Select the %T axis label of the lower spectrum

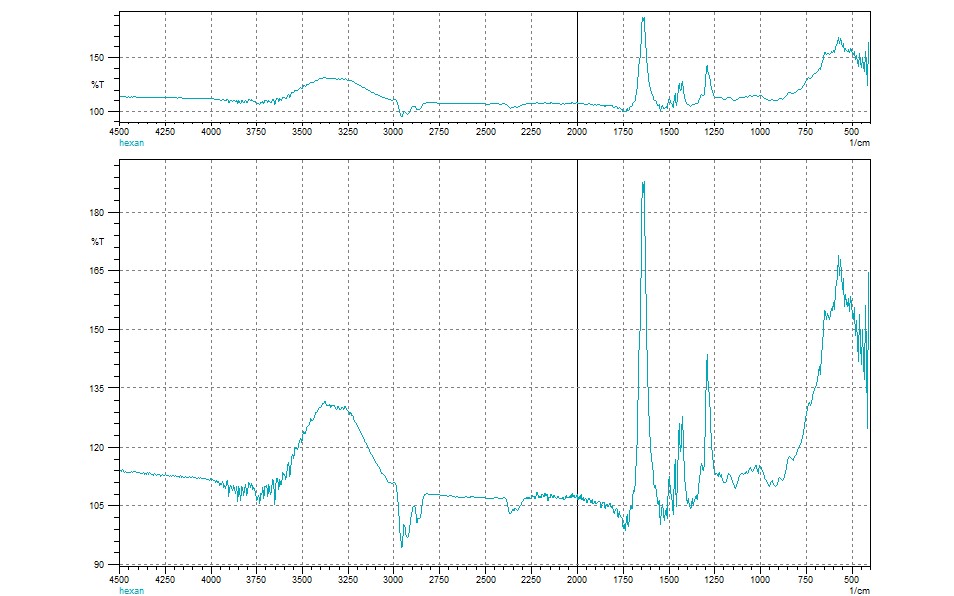click(x=98, y=241)
